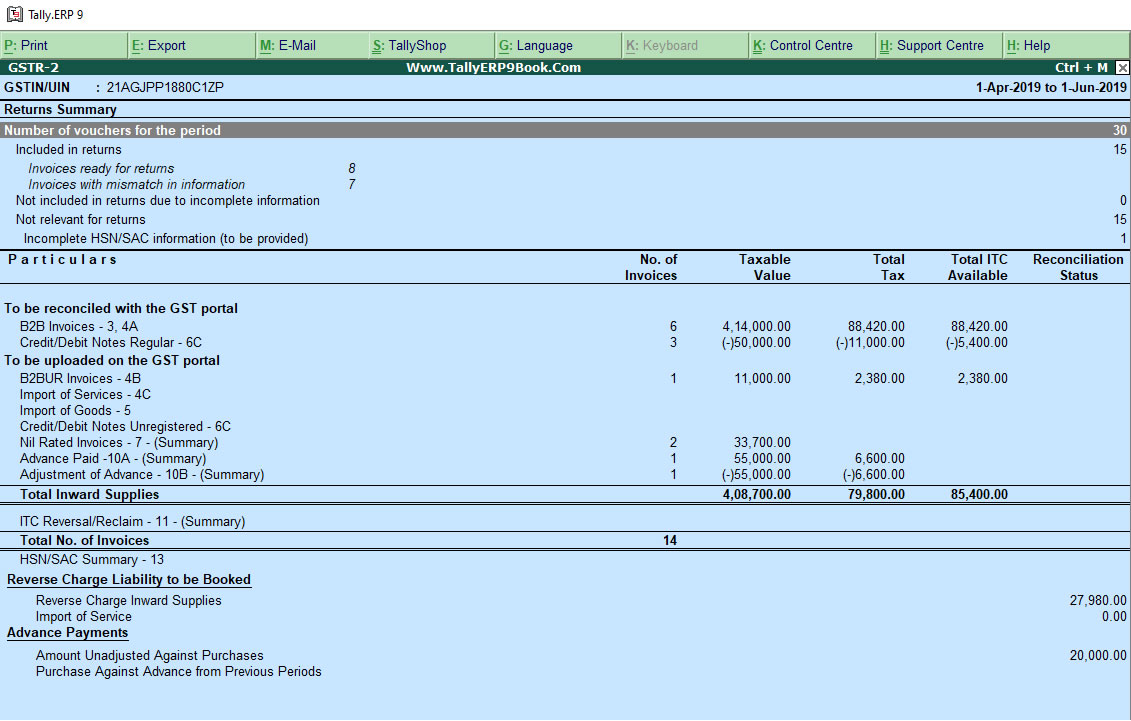Viewport: 1131px width, 721px height.
Task: Click the Taxable Value column header
Action: pyautogui.click(x=765, y=267)
